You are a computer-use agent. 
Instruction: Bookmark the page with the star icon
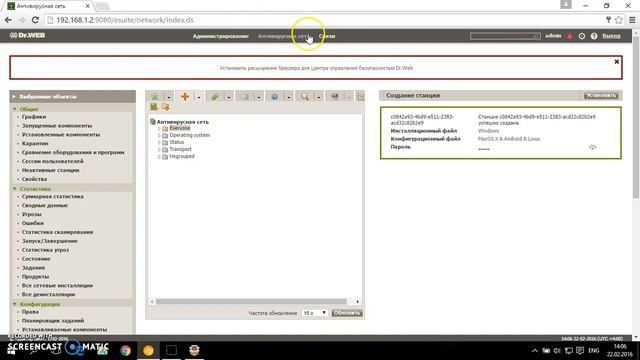[x=619, y=20]
